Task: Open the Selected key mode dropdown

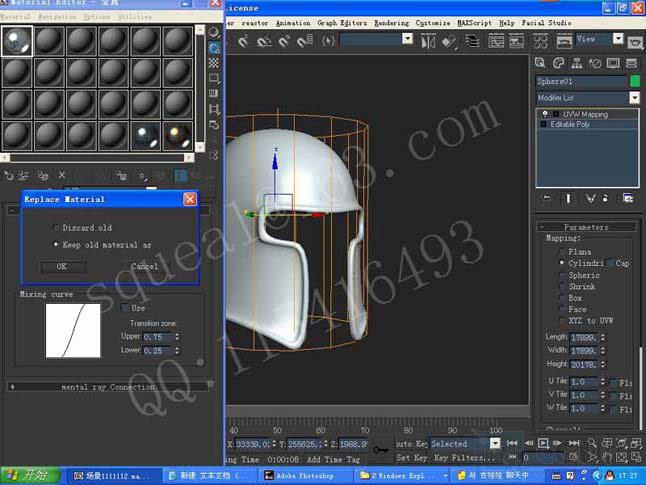Action: click(x=495, y=443)
